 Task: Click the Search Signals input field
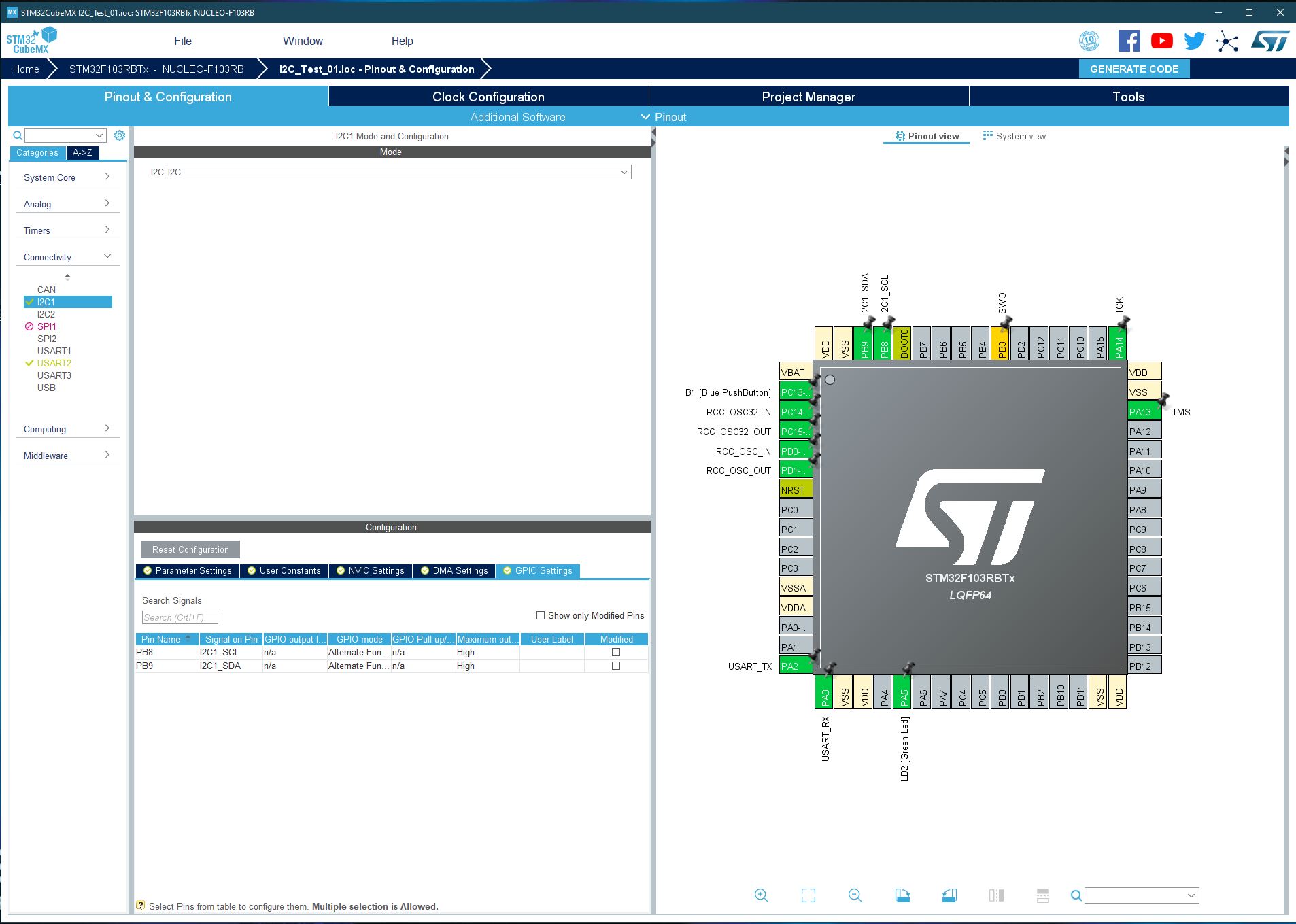(x=180, y=617)
